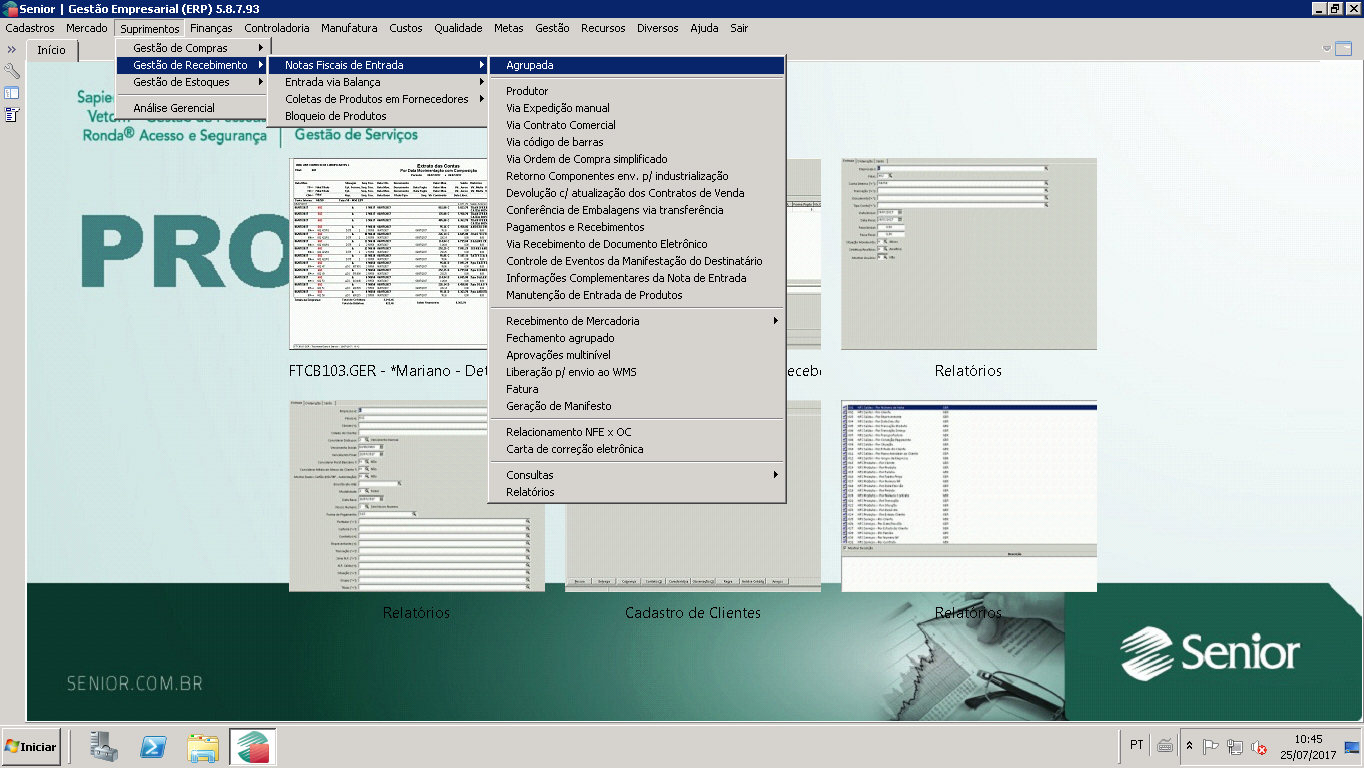
Task: Expand the Consultas submenu
Action: point(637,475)
